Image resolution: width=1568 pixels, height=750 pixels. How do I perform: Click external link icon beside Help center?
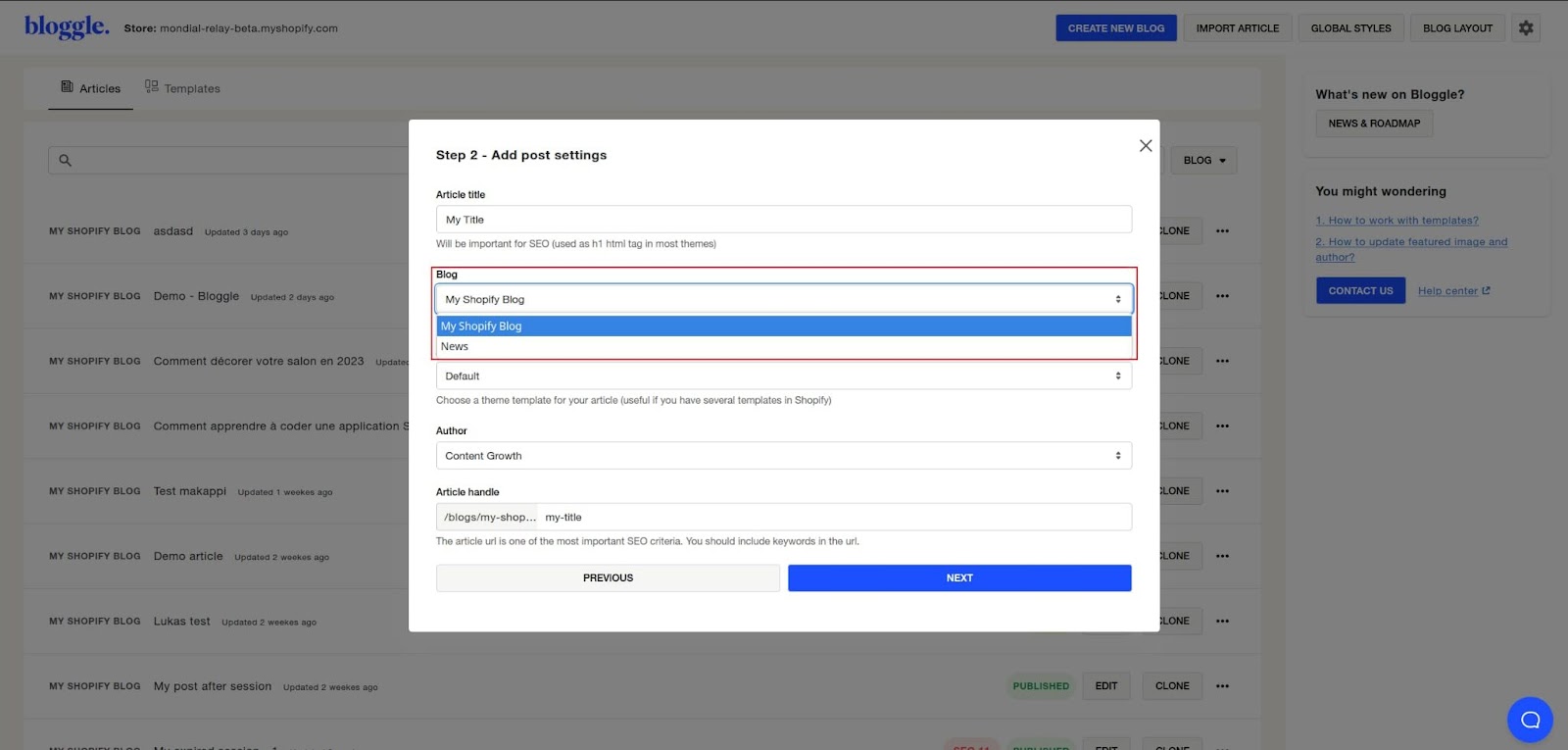1486,290
